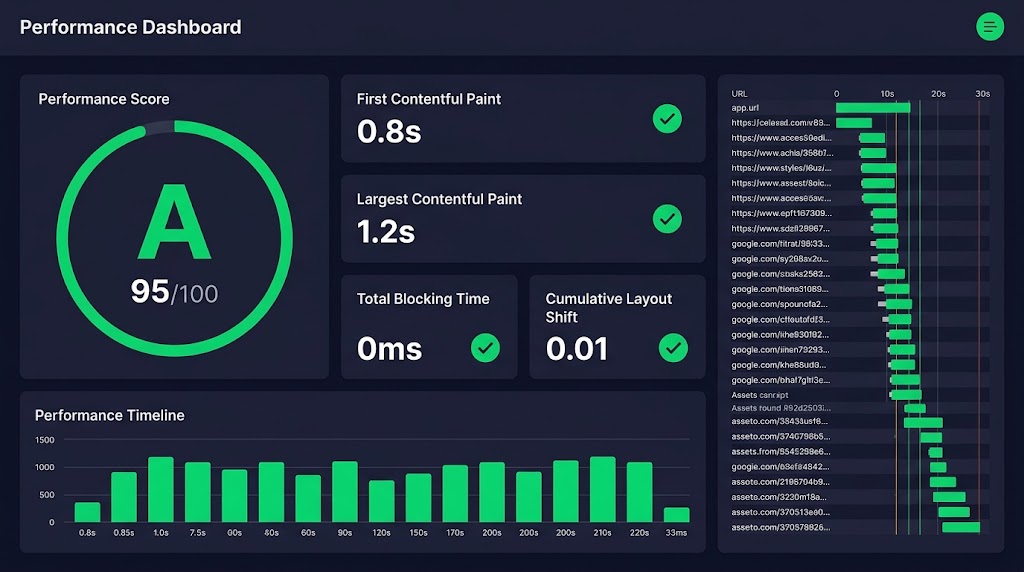The width and height of the screenshot is (1024, 572).
Task: Select the assets.from row
Action: [x=860, y=452]
